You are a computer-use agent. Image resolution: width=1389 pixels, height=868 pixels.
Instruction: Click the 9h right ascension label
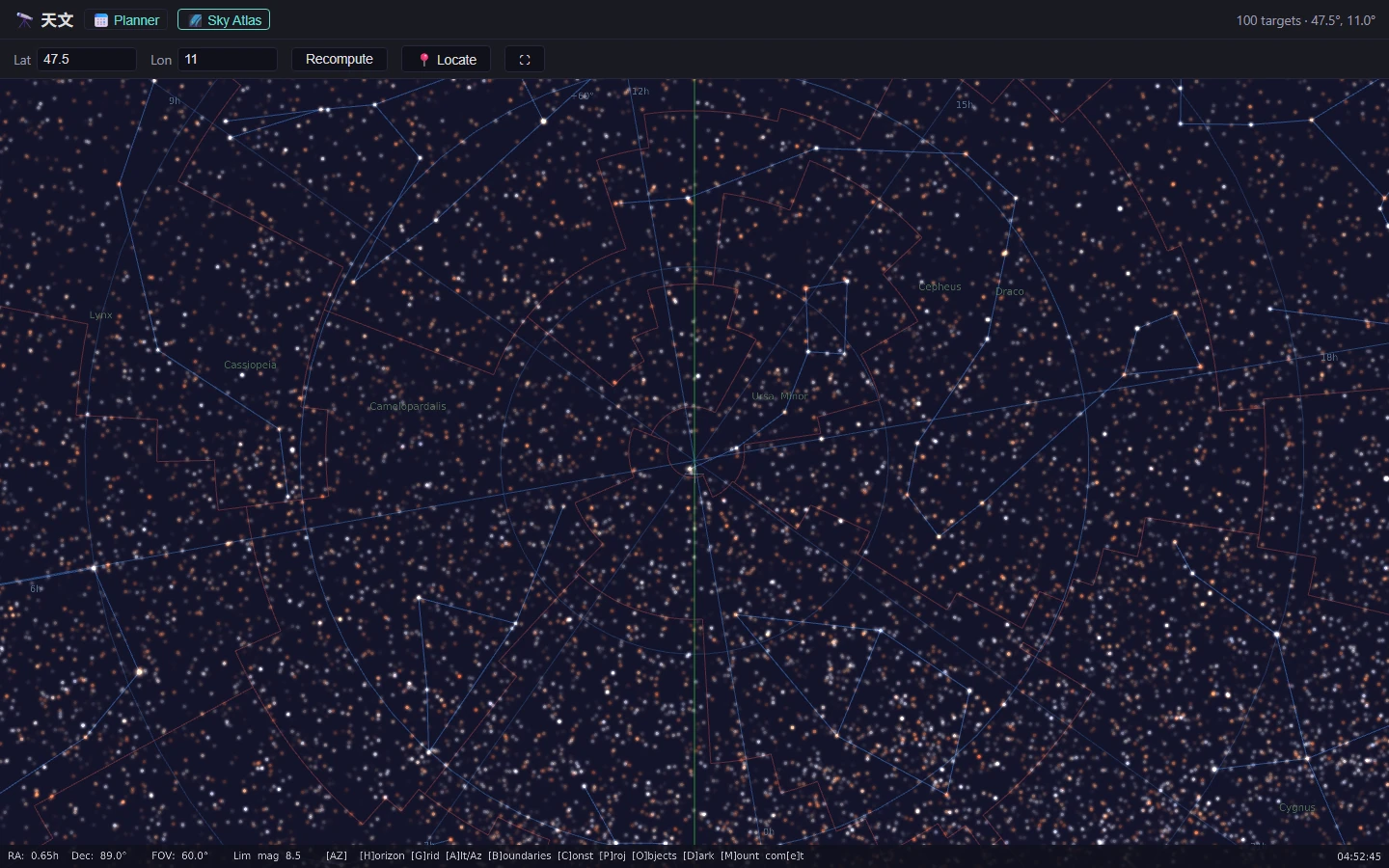175,100
